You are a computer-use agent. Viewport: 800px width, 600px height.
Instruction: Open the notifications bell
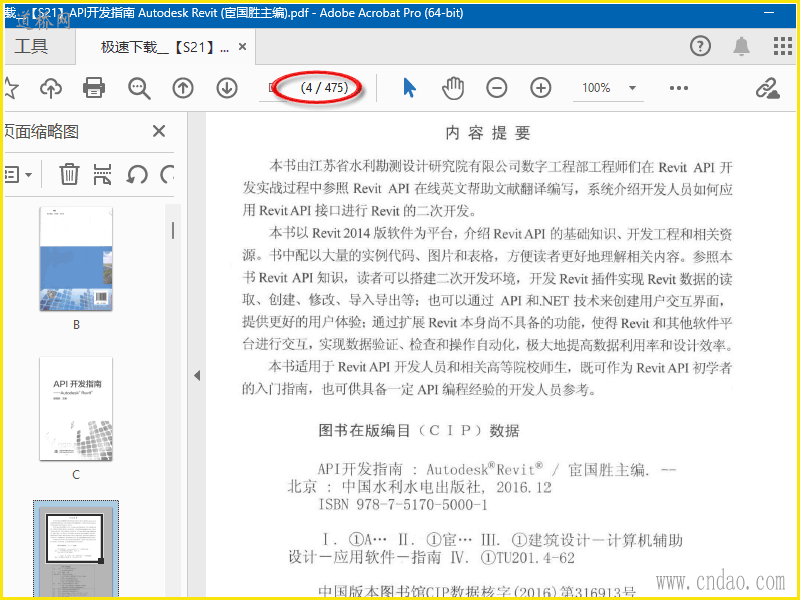(x=741, y=46)
